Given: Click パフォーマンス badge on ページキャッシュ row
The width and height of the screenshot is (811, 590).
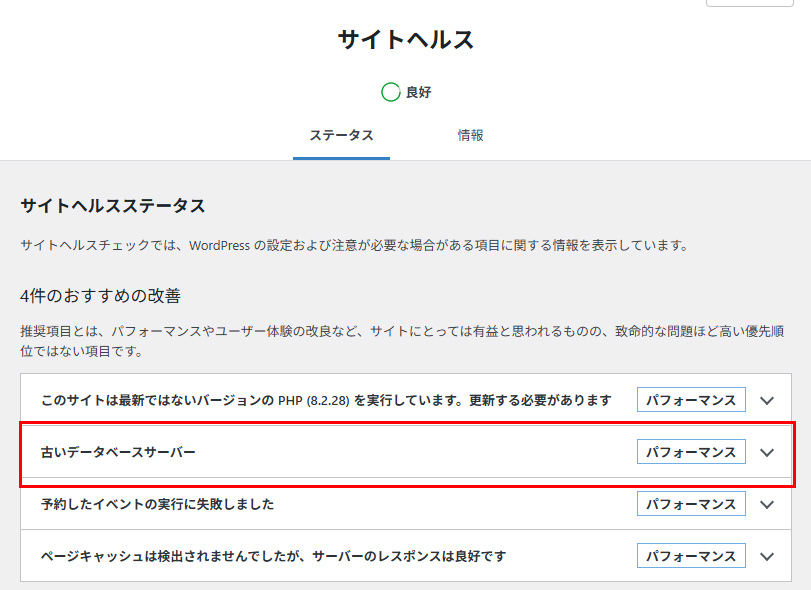Looking at the screenshot, I should point(691,557).
